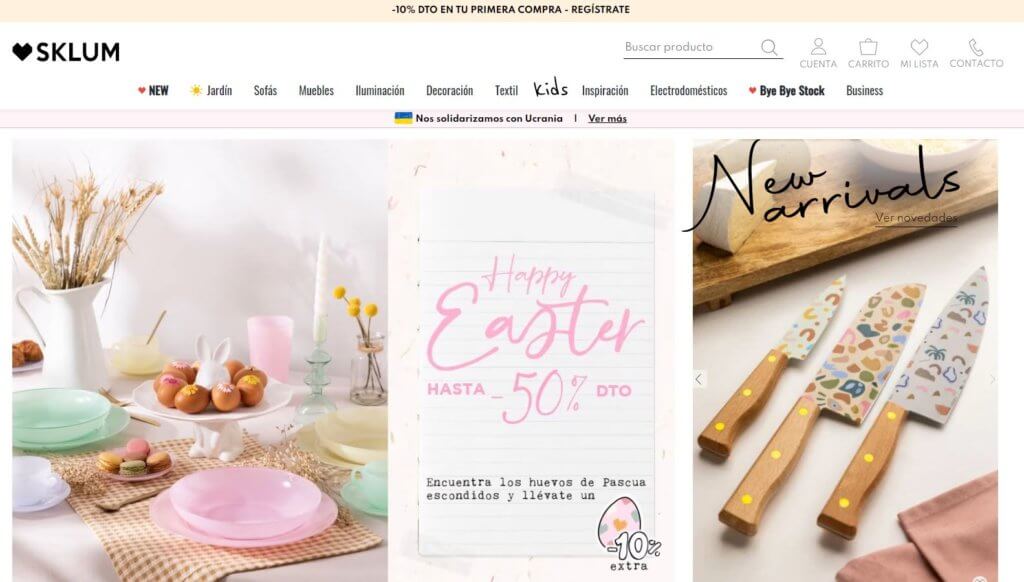Viewport: 1024px width, 582px height.
Task: Expand the Muebles menu
Action: 316,91
